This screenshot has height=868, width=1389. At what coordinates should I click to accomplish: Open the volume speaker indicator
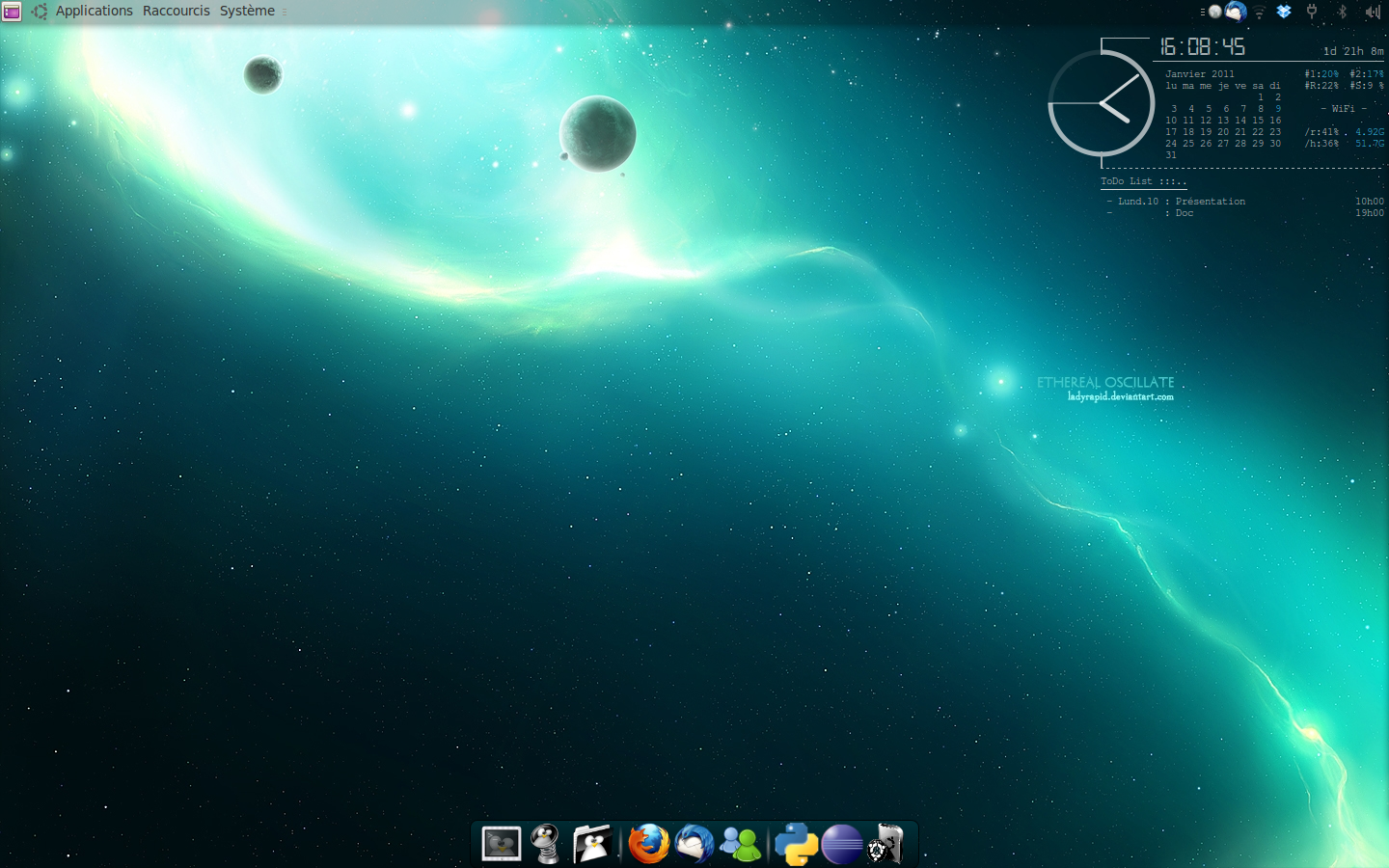tap(1373, 12)
